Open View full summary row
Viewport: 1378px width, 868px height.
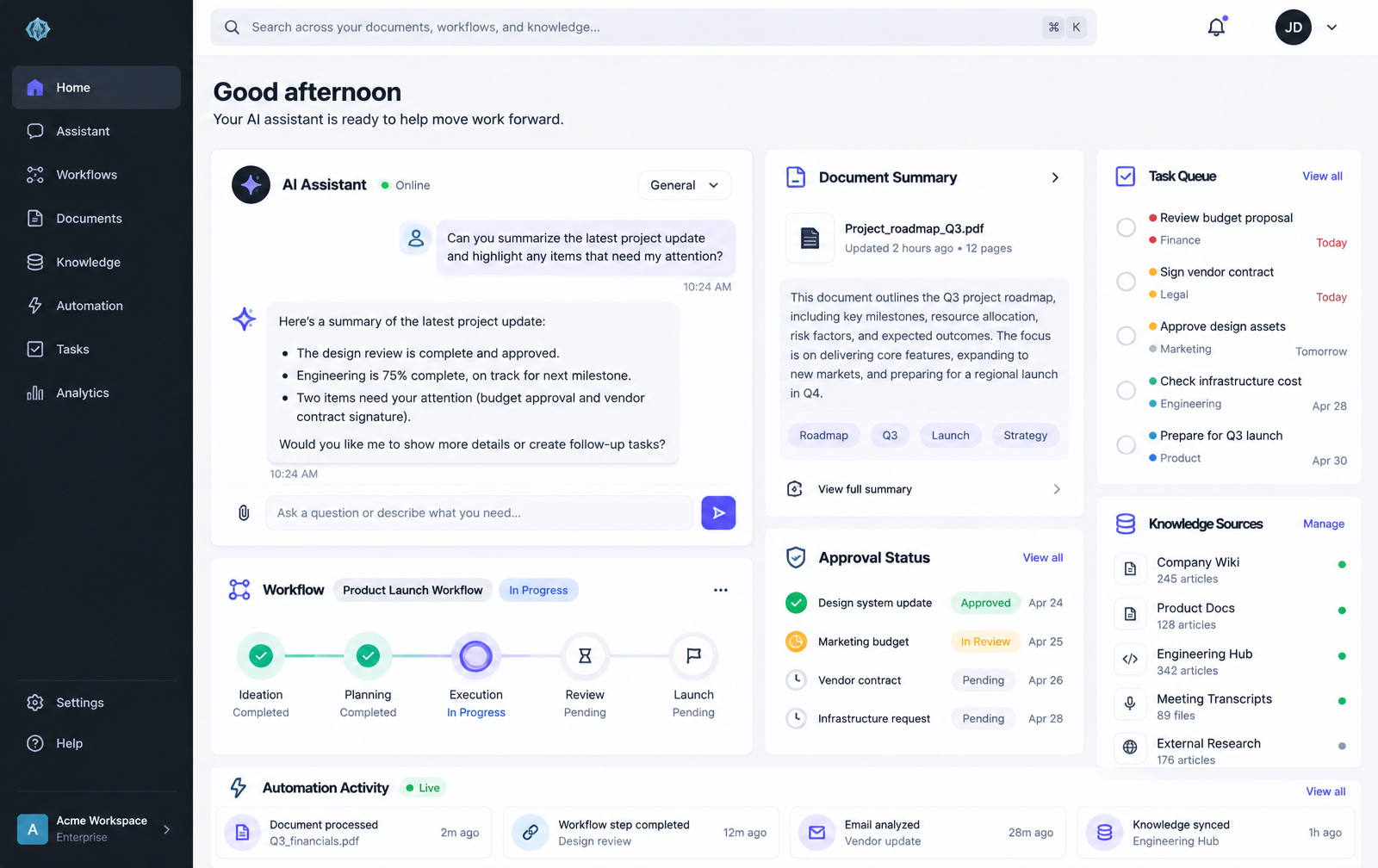[924, 489]
